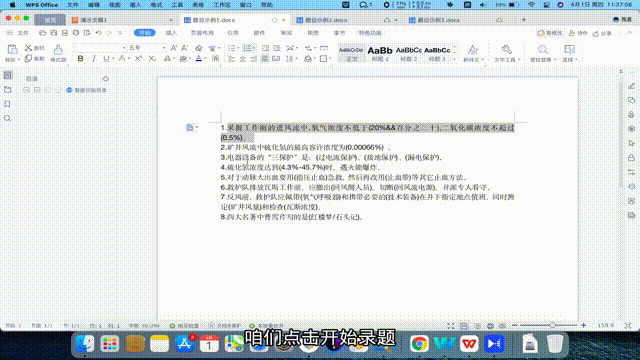This screenshot has height=360, width=640.
Task: Click the Collaborate button
Action: 578,33
